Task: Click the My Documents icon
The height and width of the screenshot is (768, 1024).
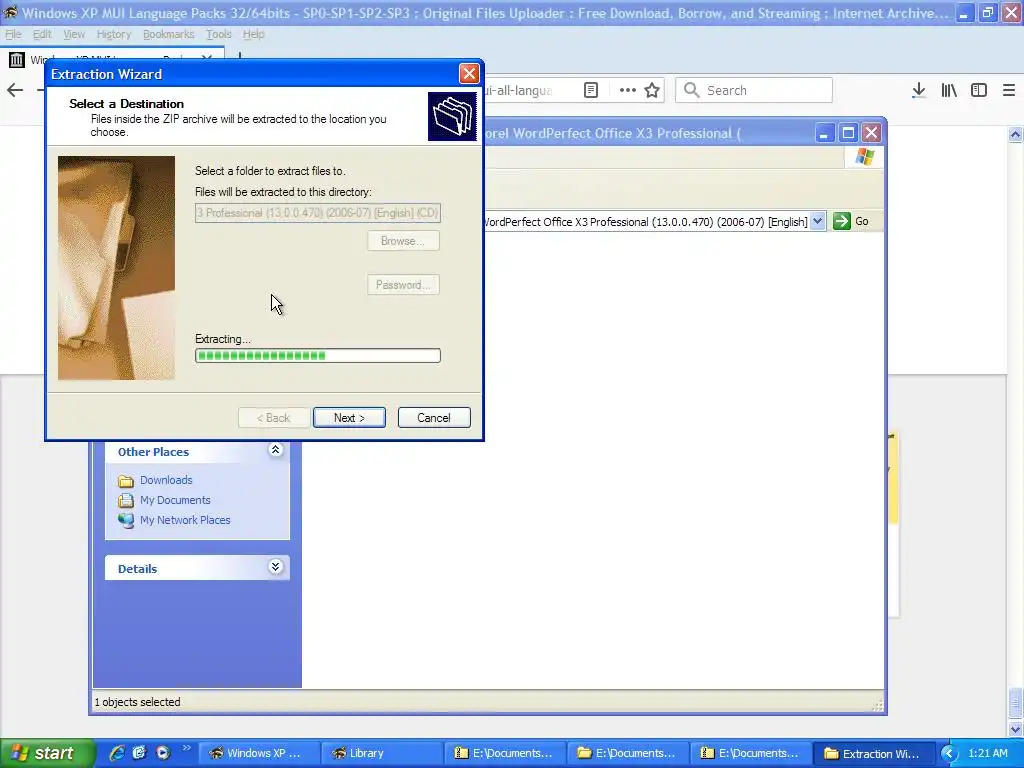Action: 126,501
